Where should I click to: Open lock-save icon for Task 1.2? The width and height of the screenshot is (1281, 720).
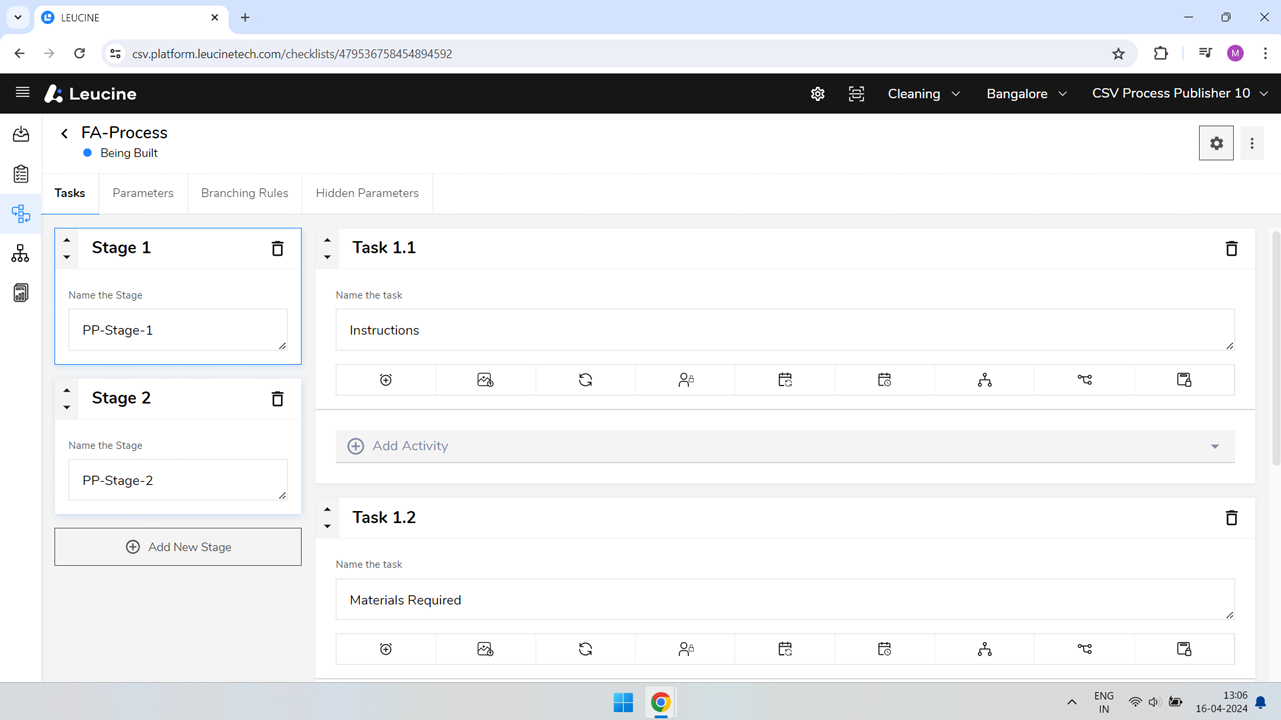(1184, 649)
